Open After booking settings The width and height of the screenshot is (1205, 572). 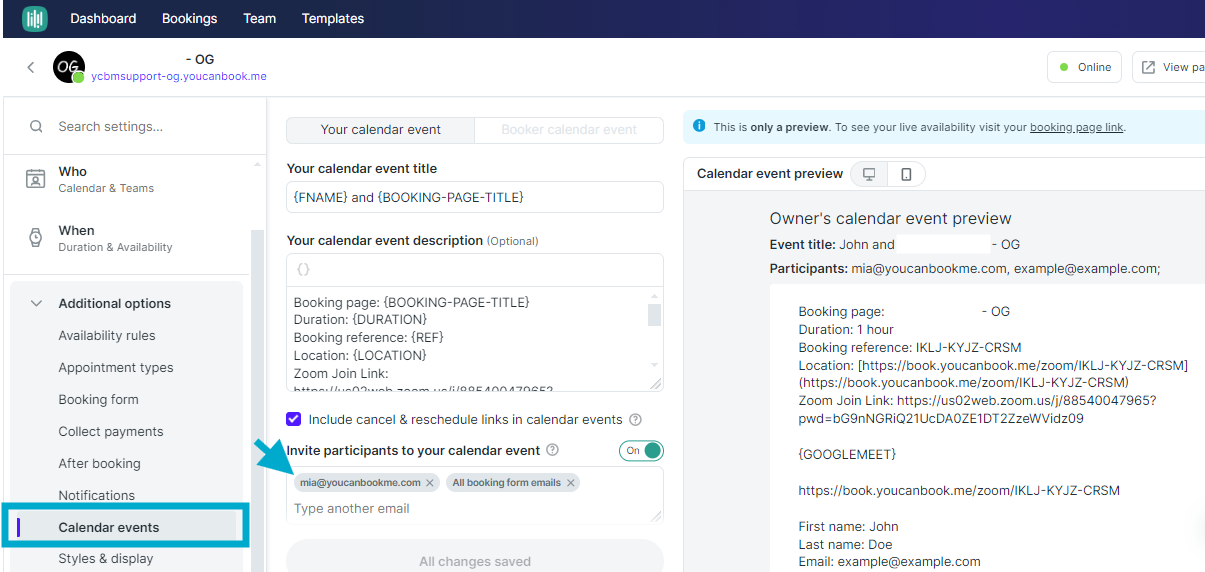pyautogui.click(x=99, y=463)
